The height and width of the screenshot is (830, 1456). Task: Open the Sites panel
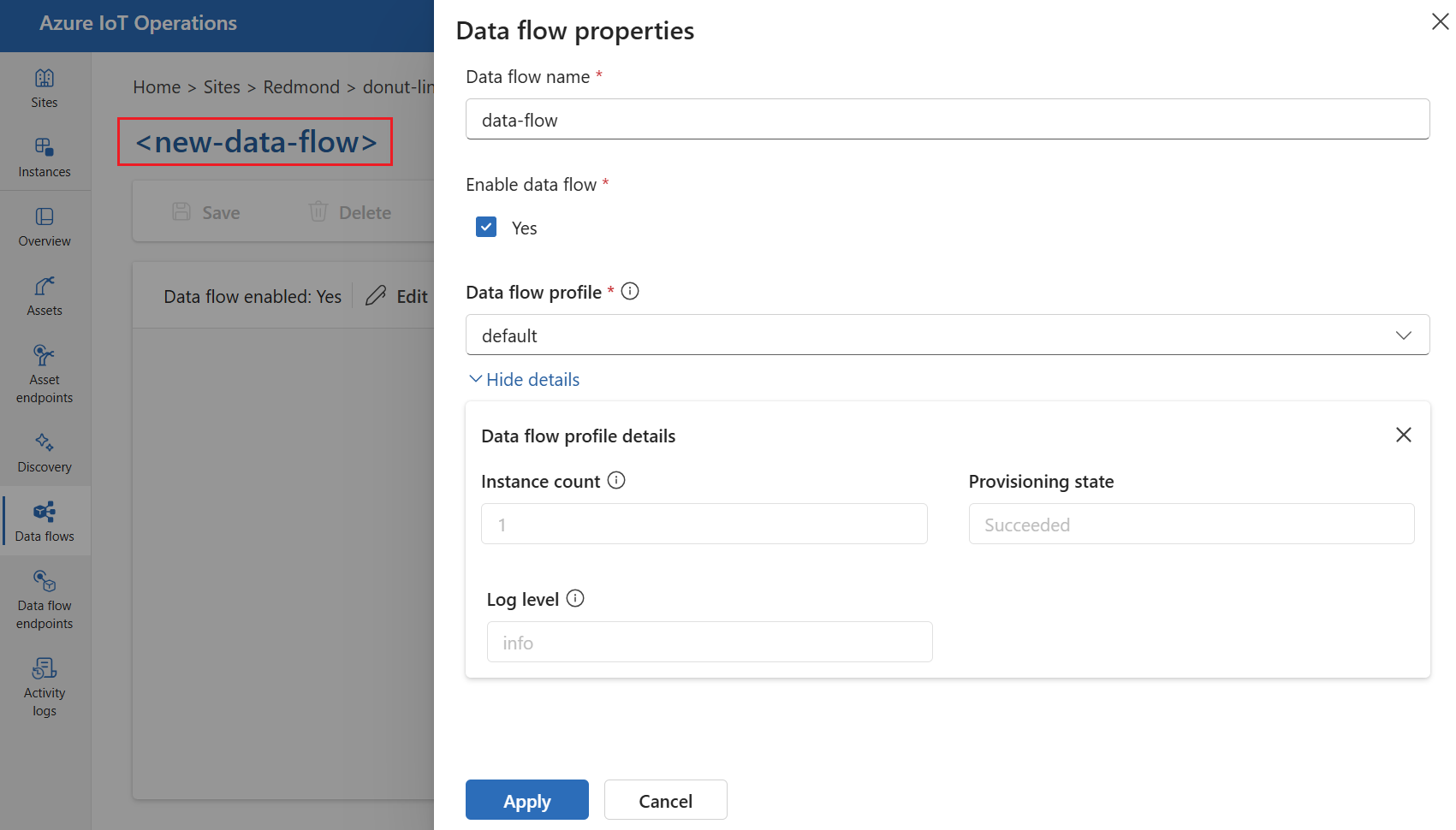click(44, 88)
